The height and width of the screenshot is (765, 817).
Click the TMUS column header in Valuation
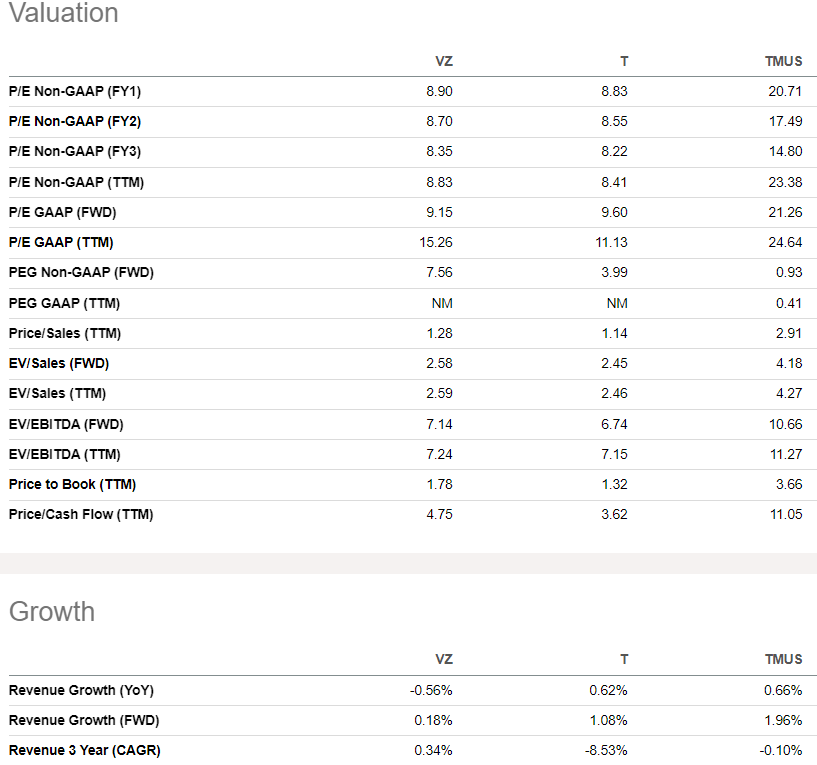point(783,61)
